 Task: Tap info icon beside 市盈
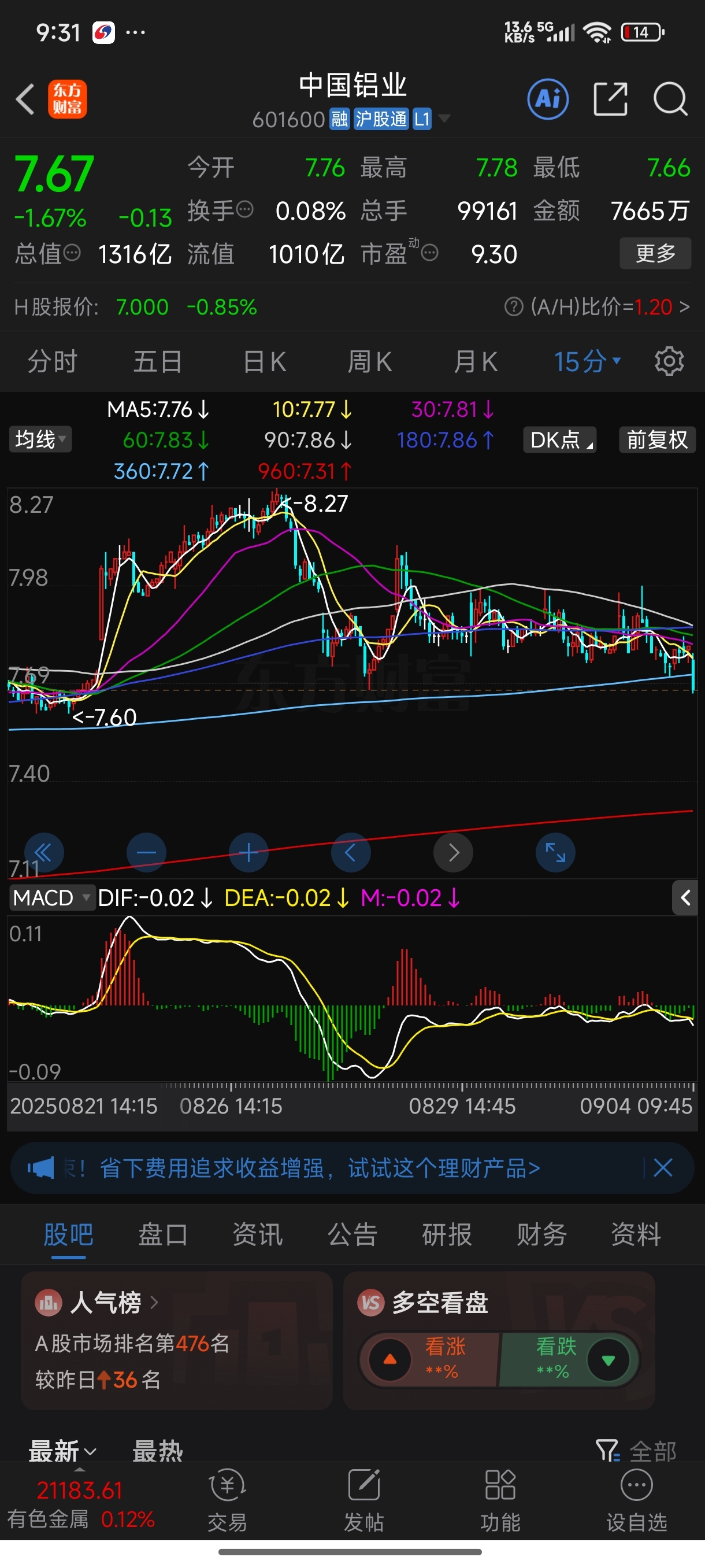point(429,253)
